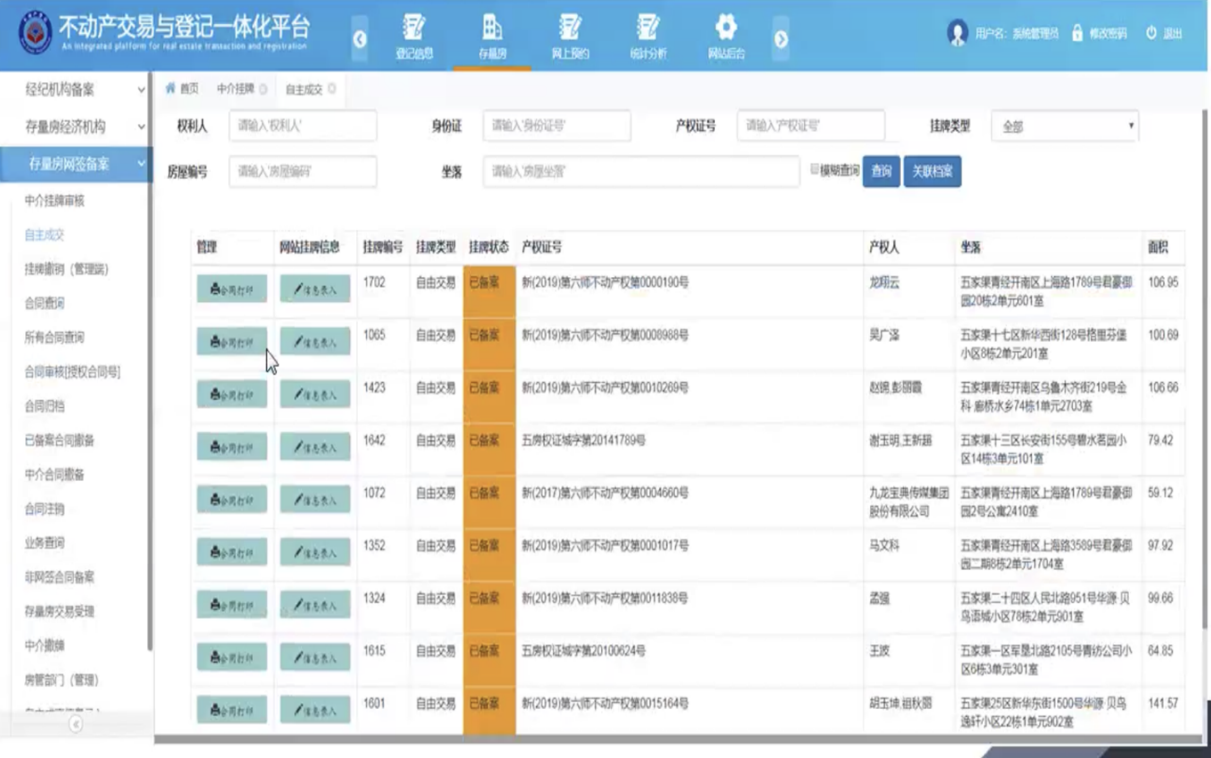The image size is (1211, 758).
Task: Open info entry for listing 1423
Action: pyautogui.click(x=315, y=394)
